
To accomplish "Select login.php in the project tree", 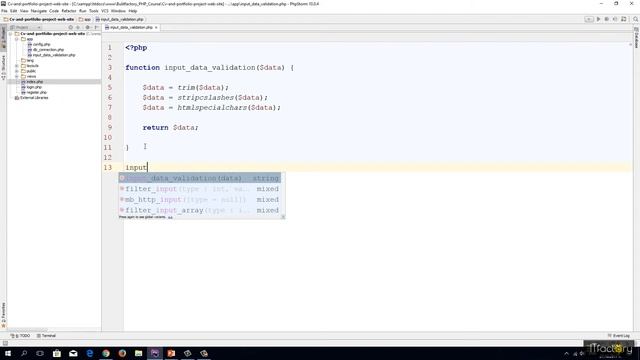I will click(31, 87).
